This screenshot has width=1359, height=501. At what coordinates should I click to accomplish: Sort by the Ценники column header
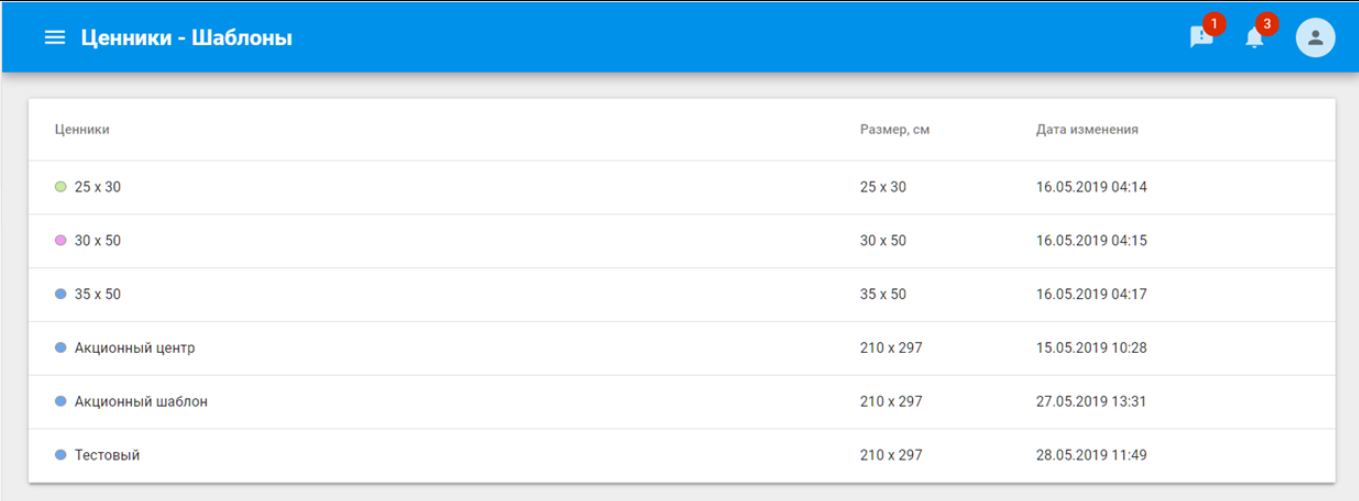pos(82,129)
